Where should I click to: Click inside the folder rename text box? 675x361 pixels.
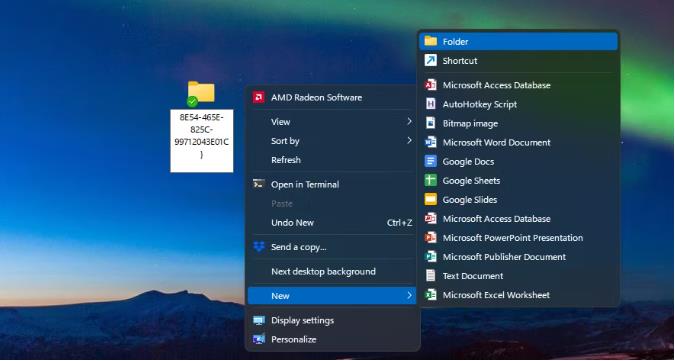tap(201, 141)
